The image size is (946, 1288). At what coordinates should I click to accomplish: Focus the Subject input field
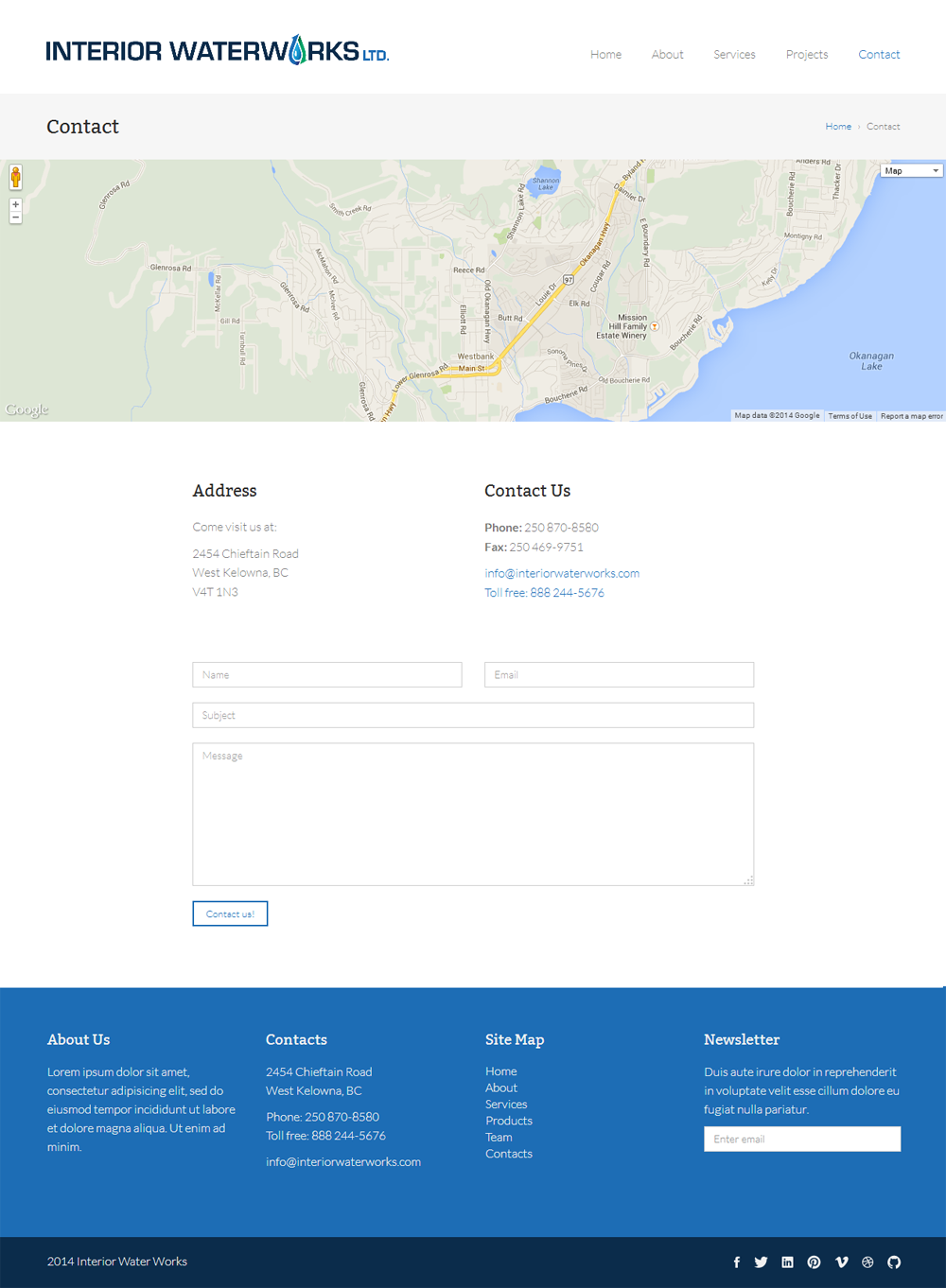473,715
